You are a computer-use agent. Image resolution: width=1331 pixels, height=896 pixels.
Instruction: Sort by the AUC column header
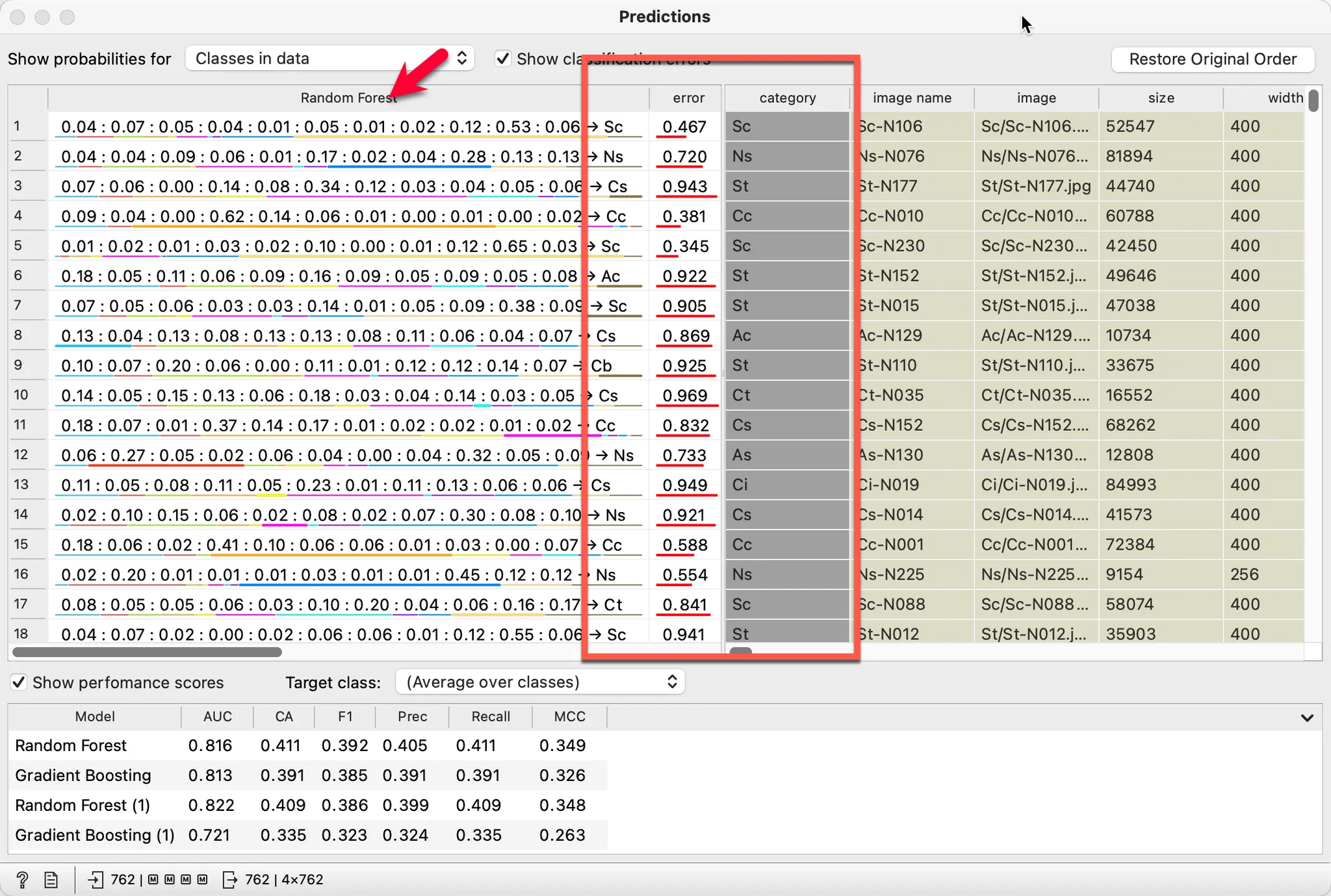(x=217, y=717)
